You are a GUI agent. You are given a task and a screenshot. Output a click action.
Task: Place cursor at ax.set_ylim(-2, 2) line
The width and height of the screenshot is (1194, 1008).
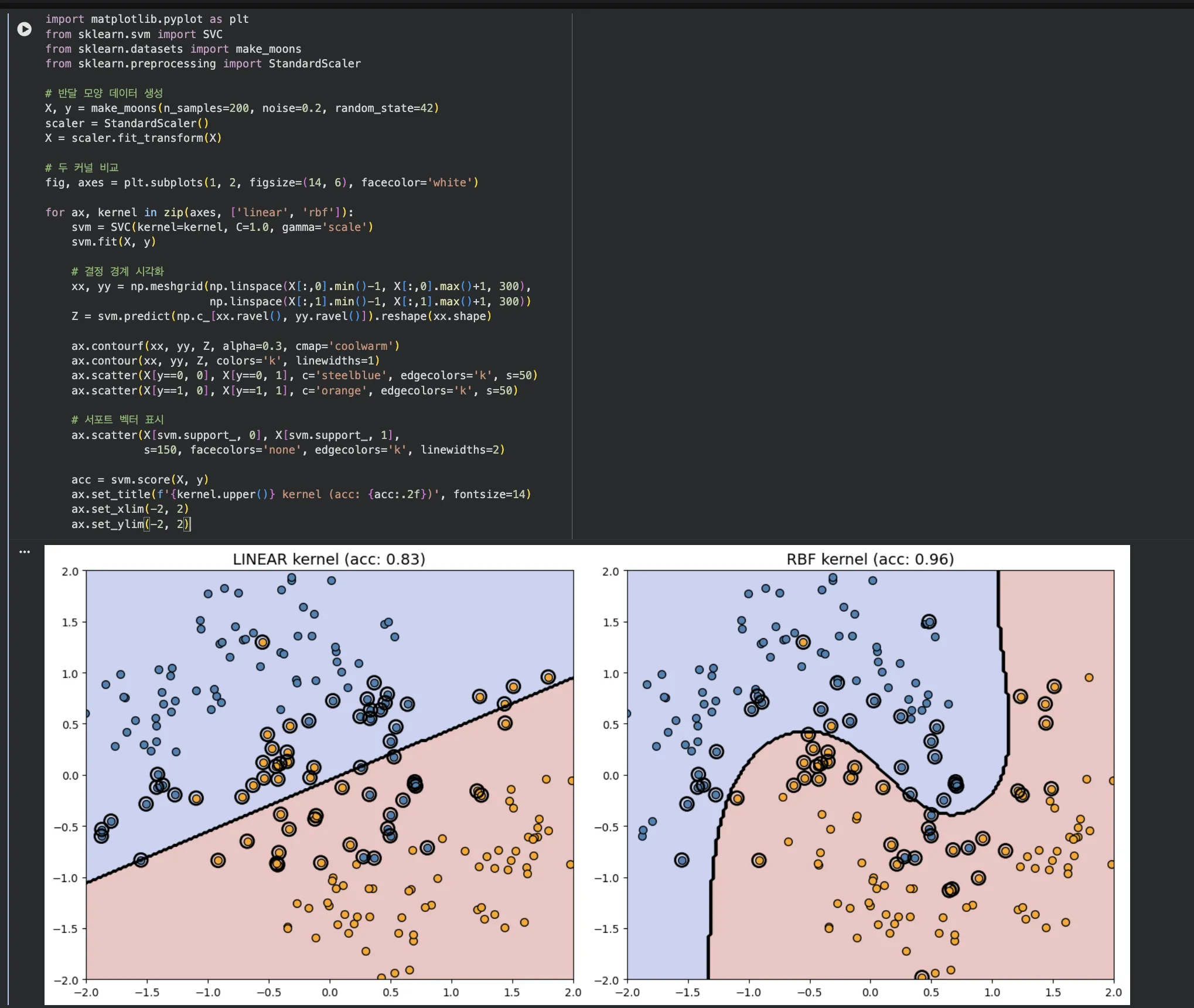pyautogui.click(x=130, y=525)
